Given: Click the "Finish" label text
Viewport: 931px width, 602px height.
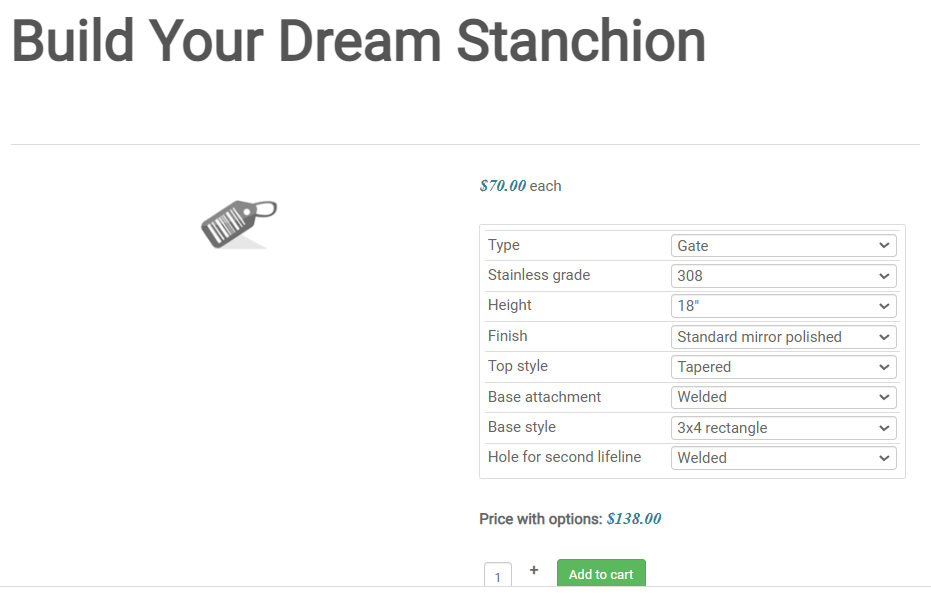Looking at the screenshot, I should point(508,336).
